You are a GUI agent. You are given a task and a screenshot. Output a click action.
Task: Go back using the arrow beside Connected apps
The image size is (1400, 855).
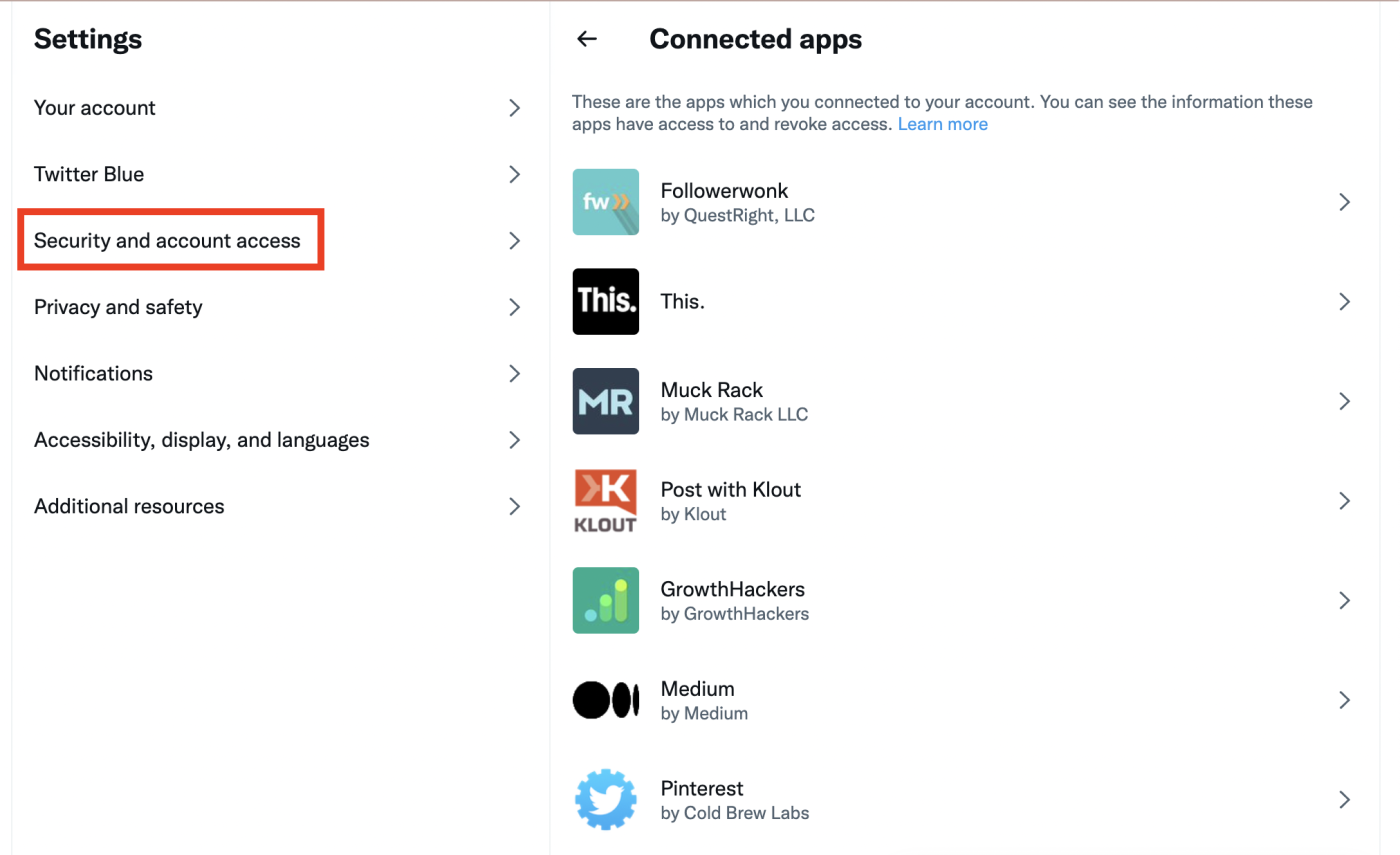tap(587, 39)
